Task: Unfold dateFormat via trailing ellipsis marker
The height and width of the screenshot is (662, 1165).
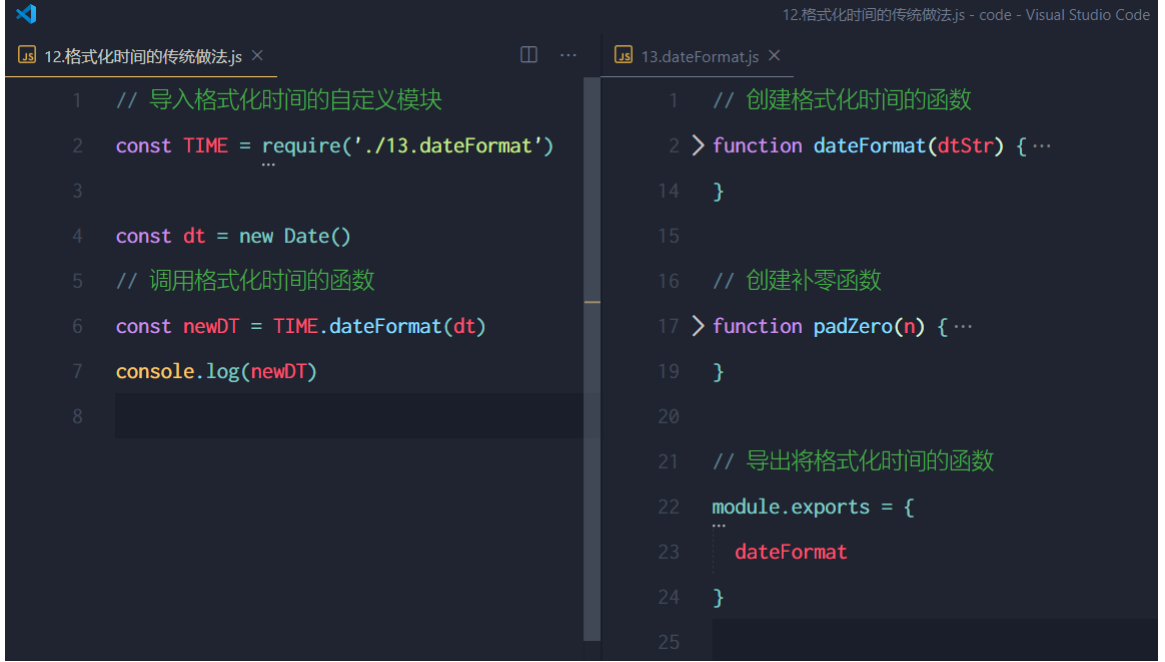Action: point(1042,146)
